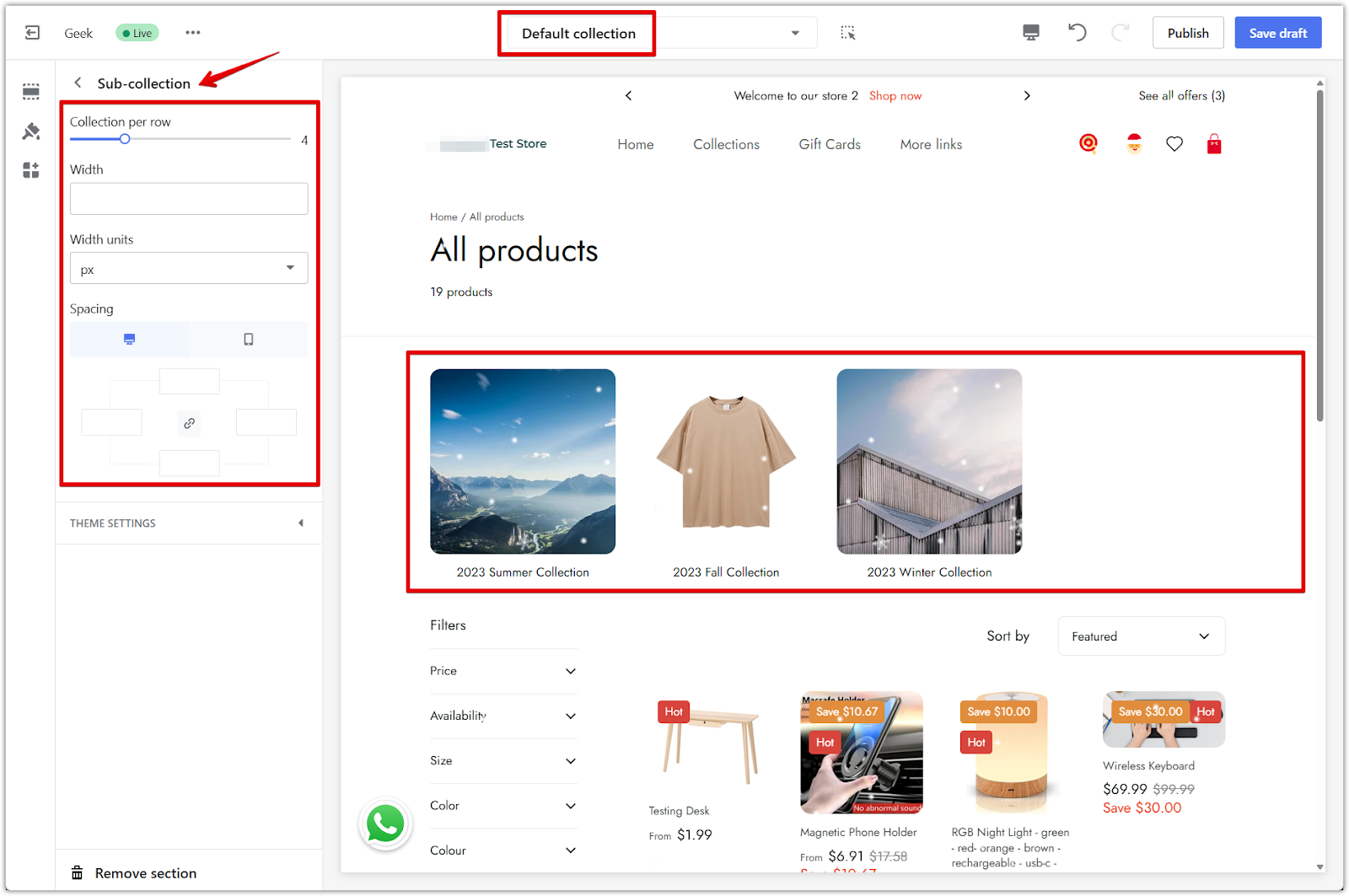Undo the last change
Image resolution: width=1349 pixels, height=896 pixels.
[1077, 33]
